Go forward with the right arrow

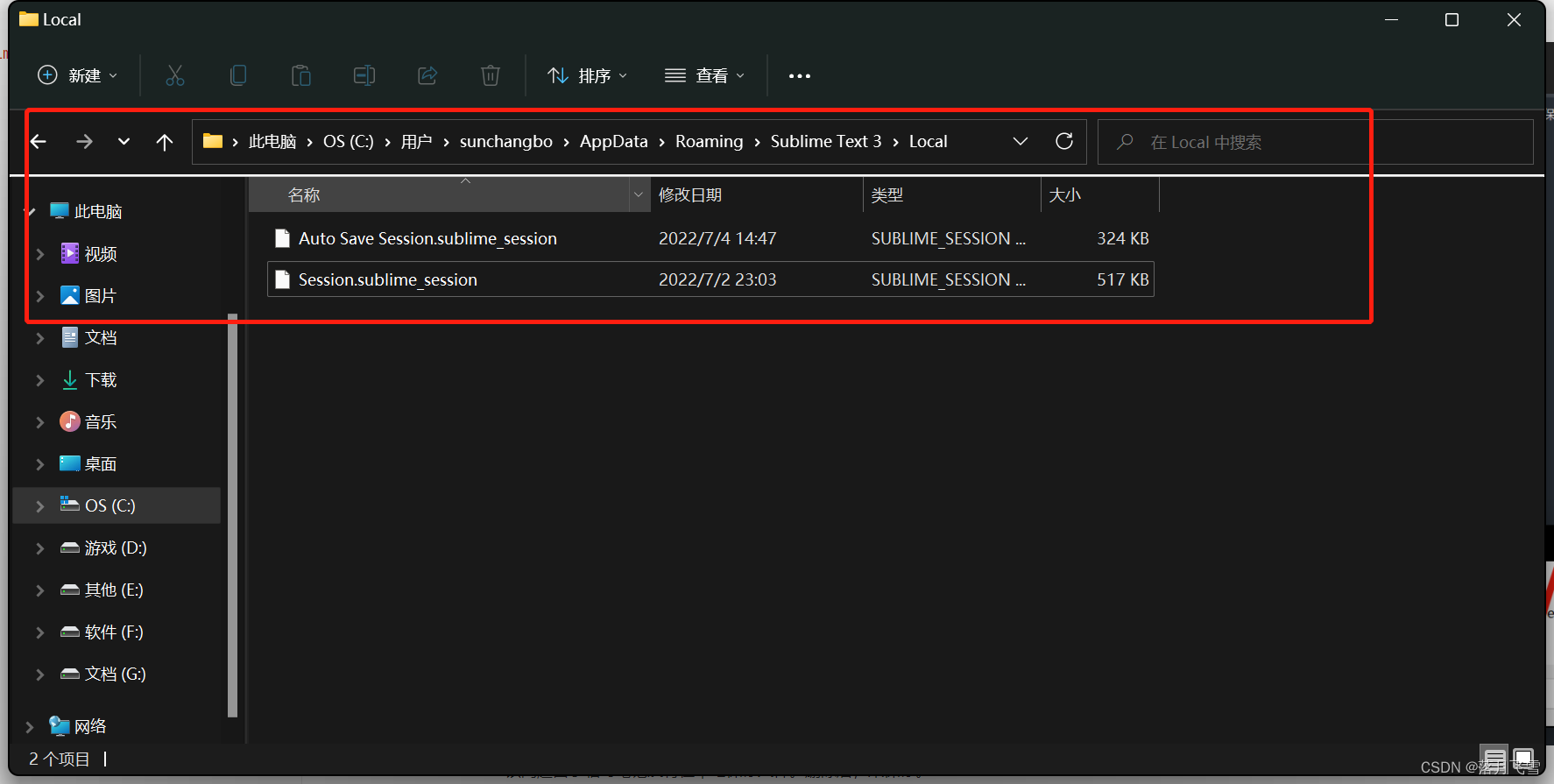click(x=84, y=141)
